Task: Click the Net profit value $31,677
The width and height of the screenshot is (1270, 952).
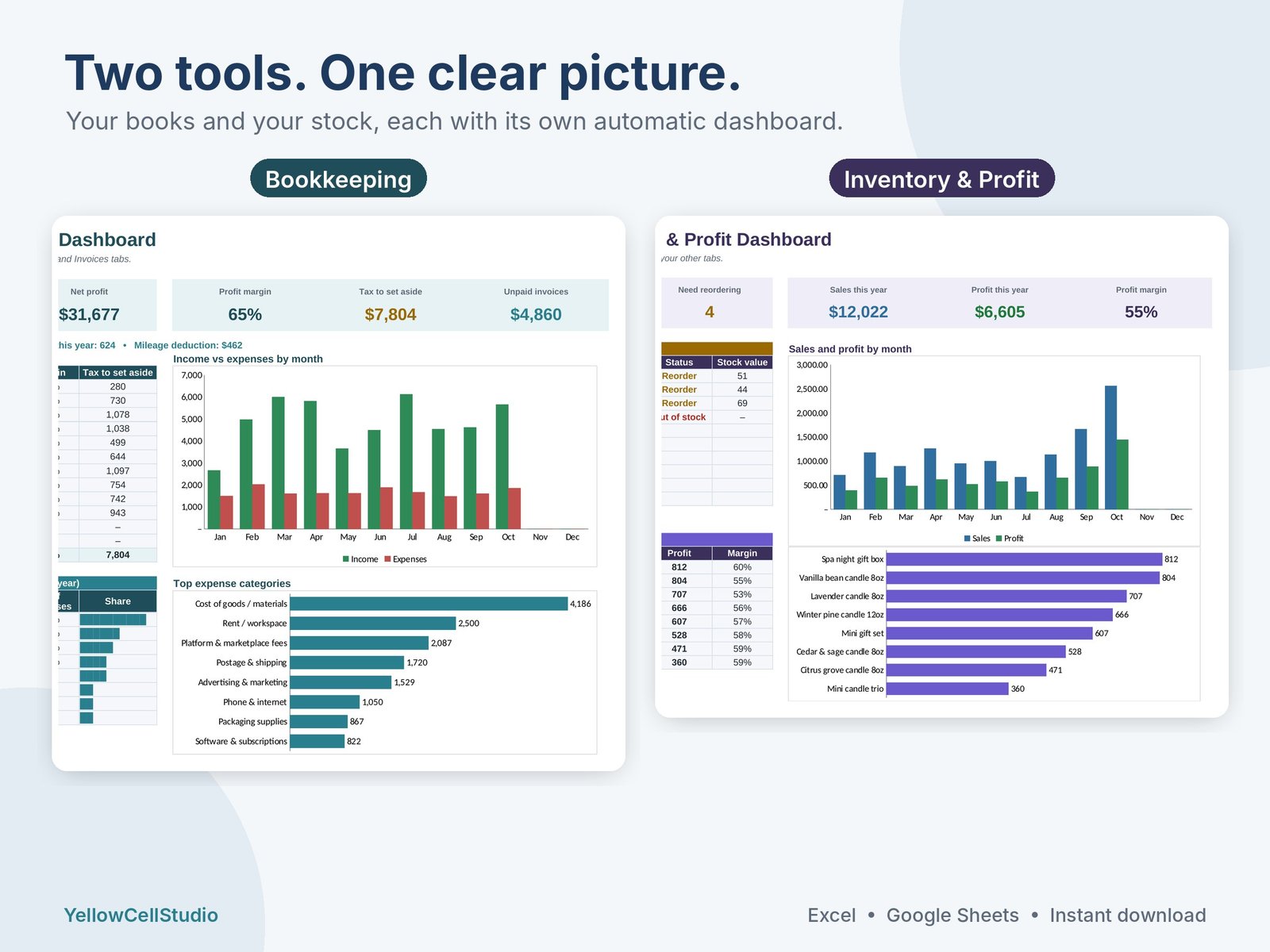Action: tap(89, 314)
